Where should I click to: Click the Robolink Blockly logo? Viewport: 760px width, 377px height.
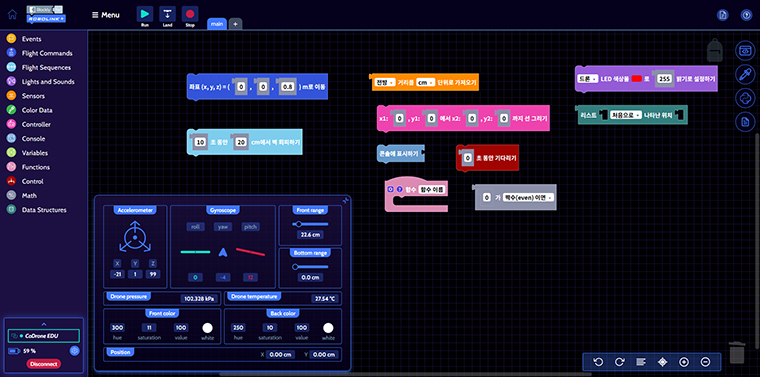[x=46, y=15]
